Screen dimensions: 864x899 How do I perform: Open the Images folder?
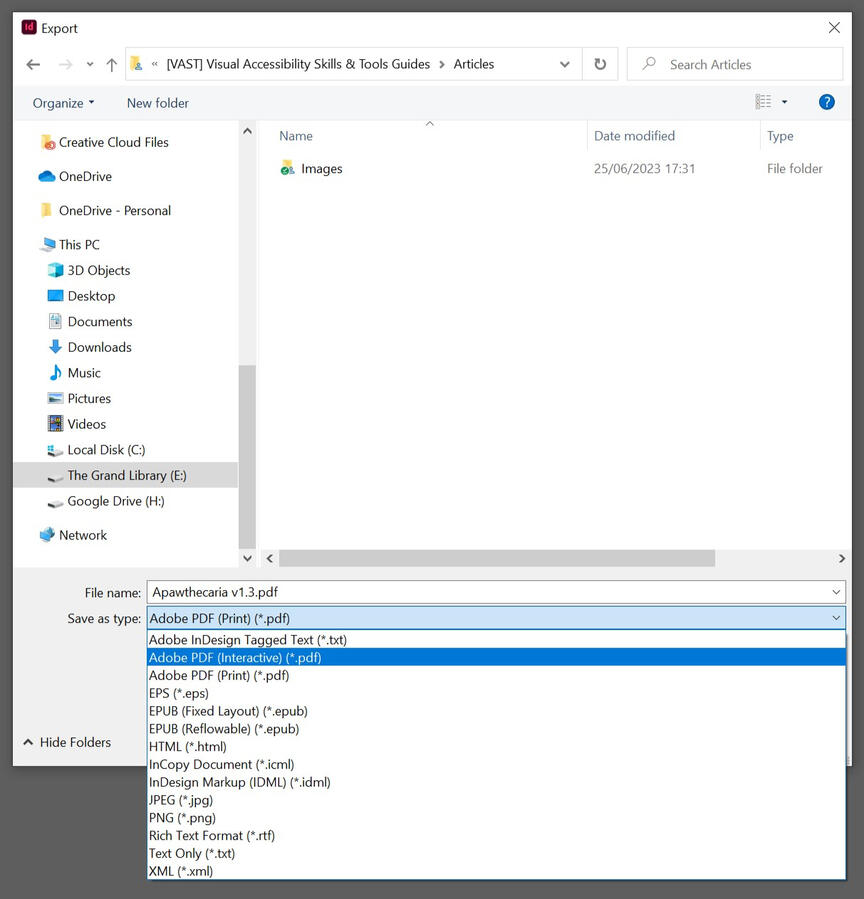[319, 169]
